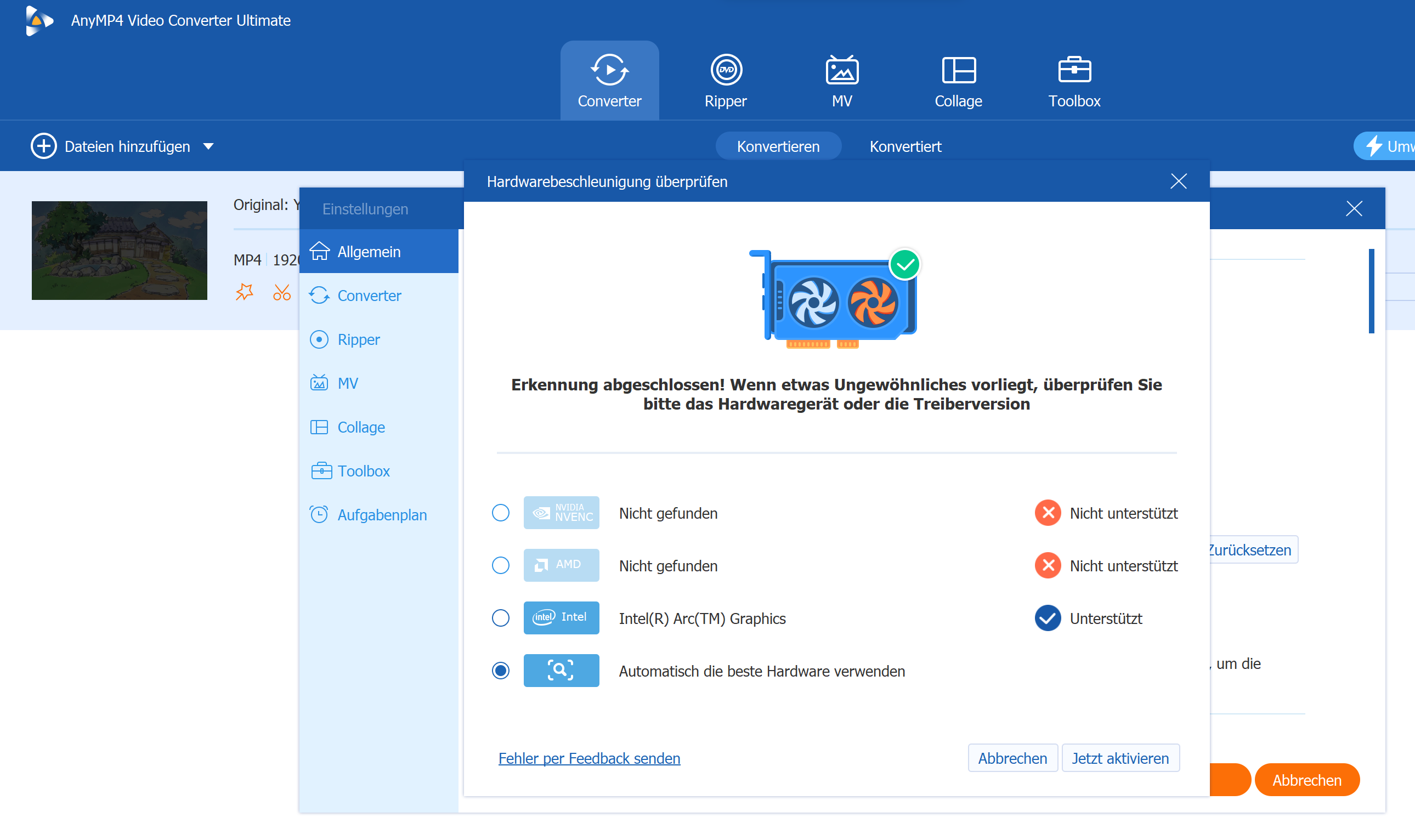Close the Einstellungen window

[1354, 209]
